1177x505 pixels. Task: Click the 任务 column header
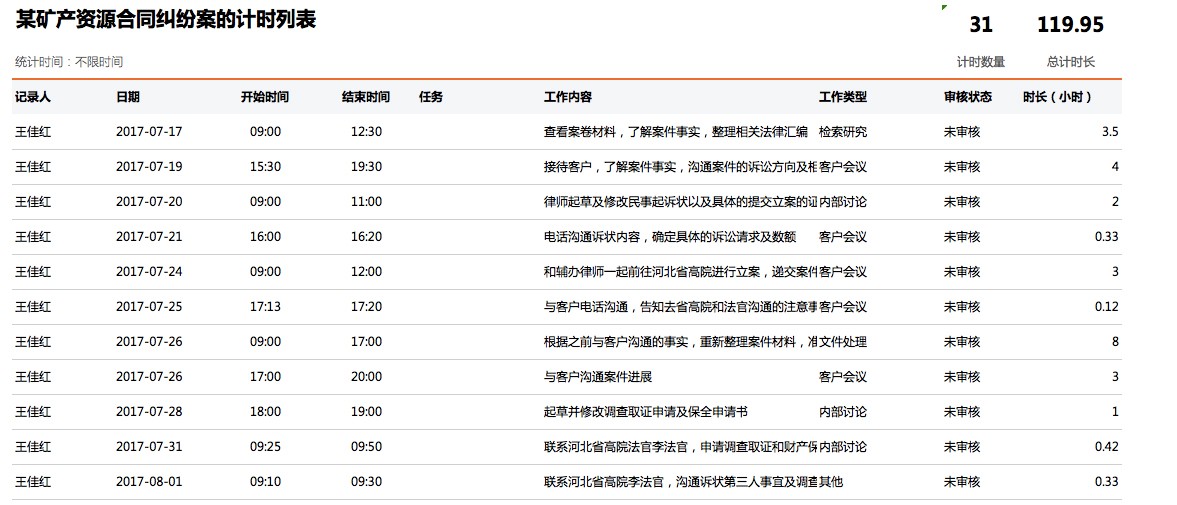[x=431, y=97]
